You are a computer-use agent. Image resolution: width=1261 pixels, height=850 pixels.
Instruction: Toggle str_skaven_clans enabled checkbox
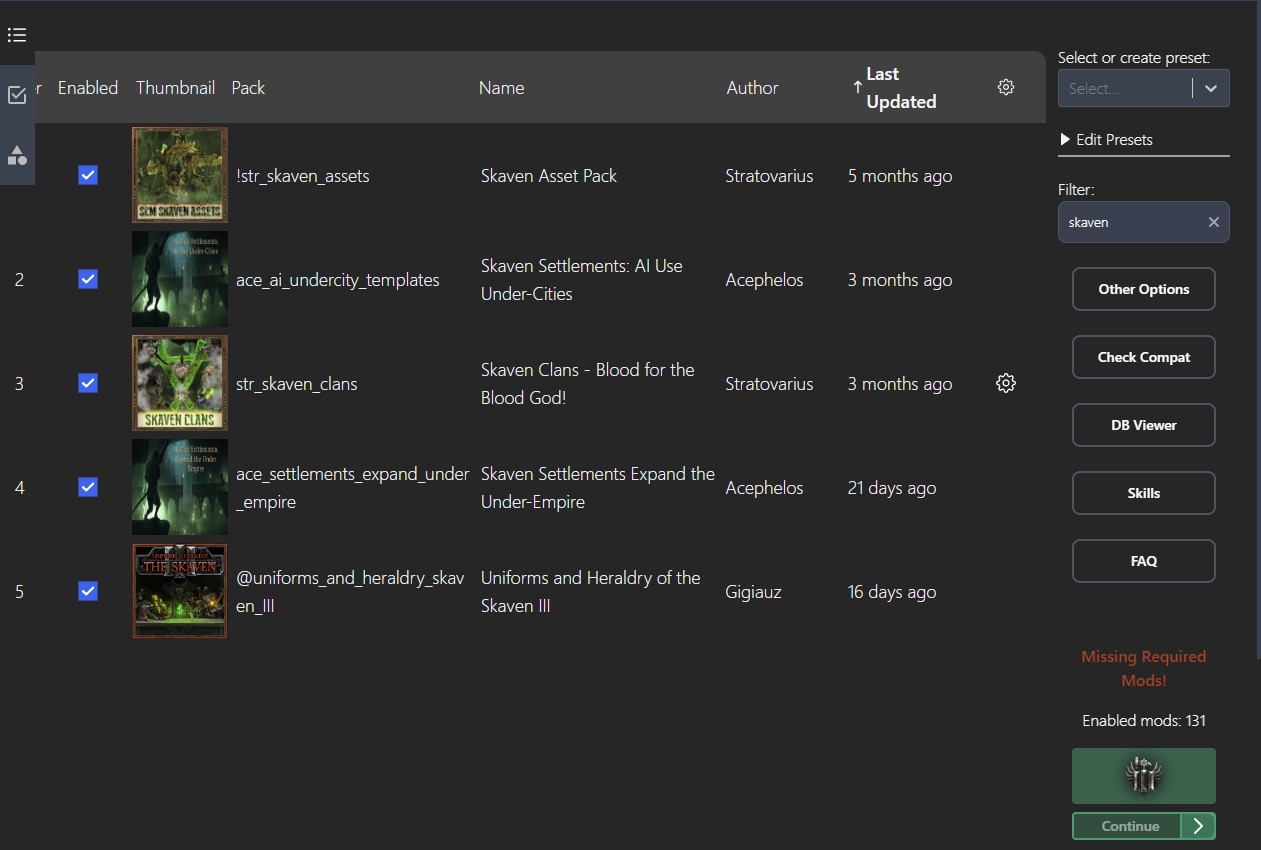(x=88, y=383)
